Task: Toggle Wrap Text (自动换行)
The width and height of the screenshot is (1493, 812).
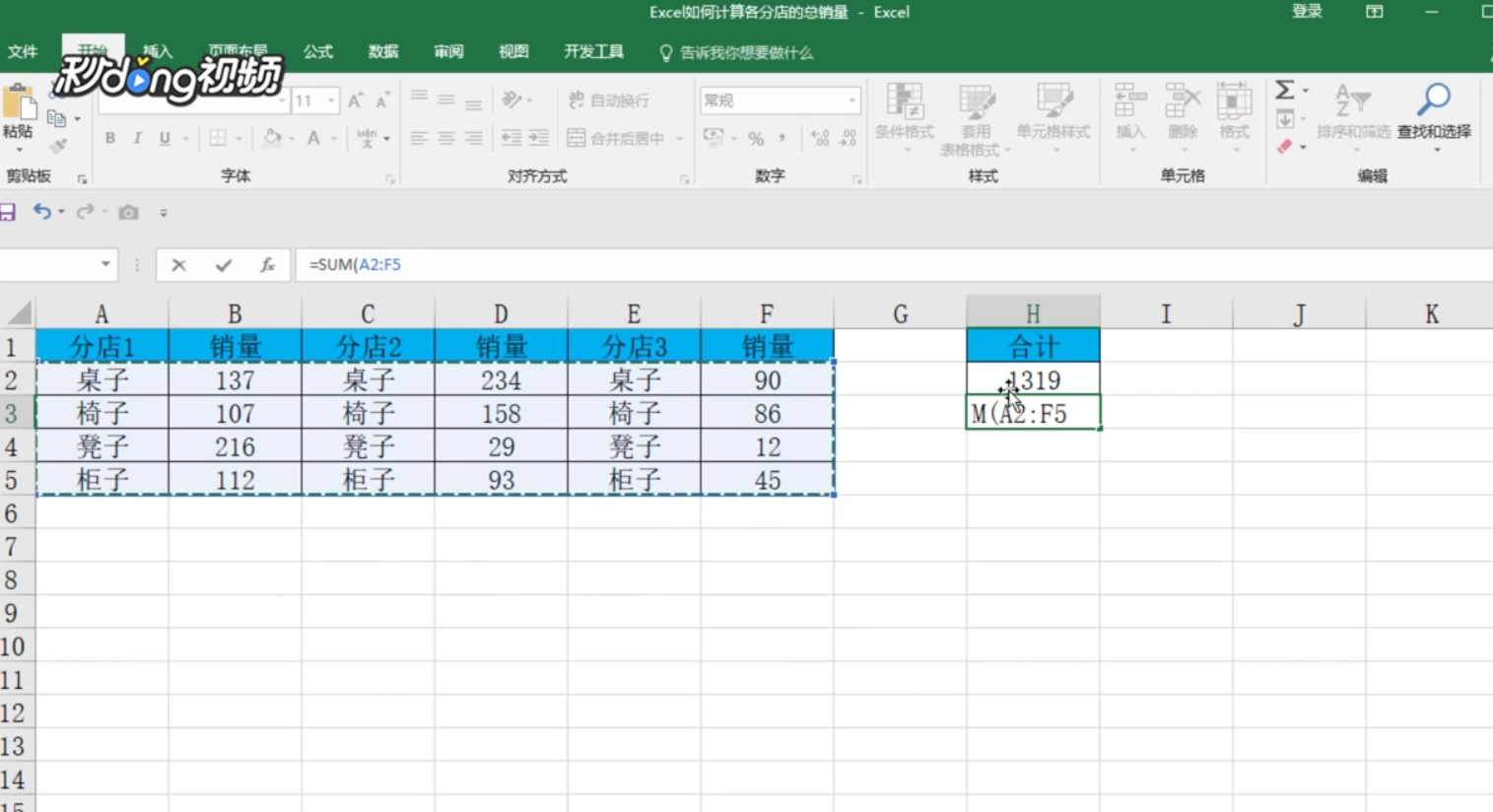Action: pos(609,101)
